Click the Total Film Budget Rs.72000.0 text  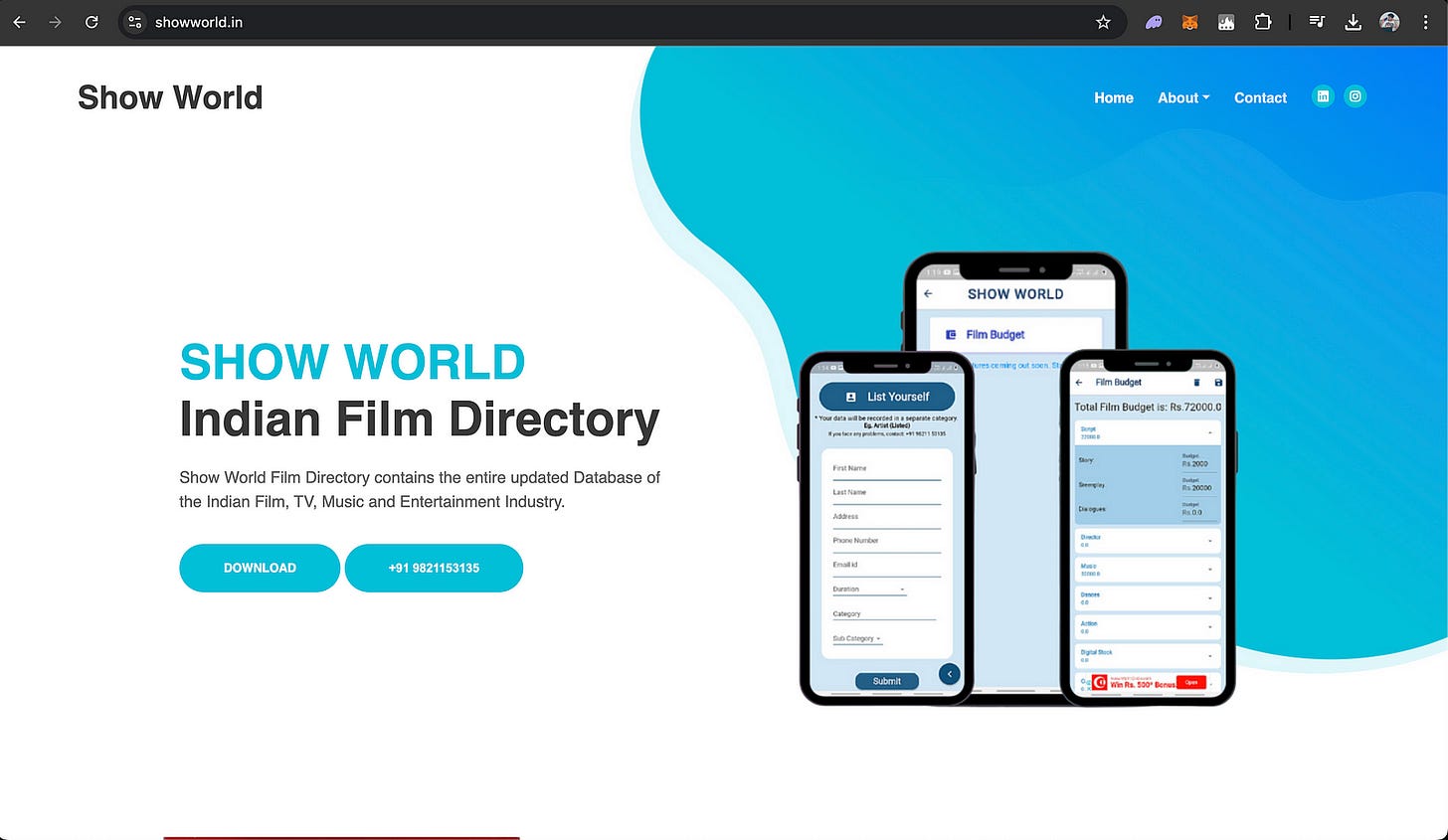(x=1148, y=407)
